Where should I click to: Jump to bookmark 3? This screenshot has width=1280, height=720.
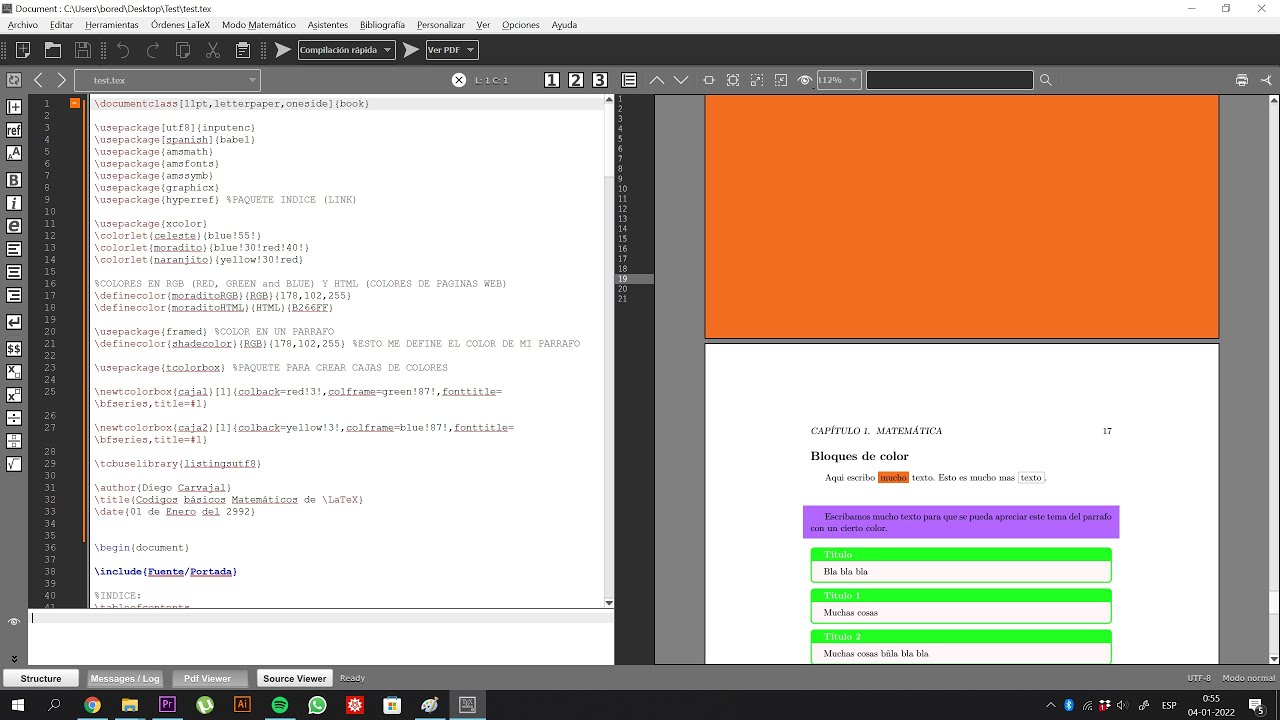(x=600, y=80)
